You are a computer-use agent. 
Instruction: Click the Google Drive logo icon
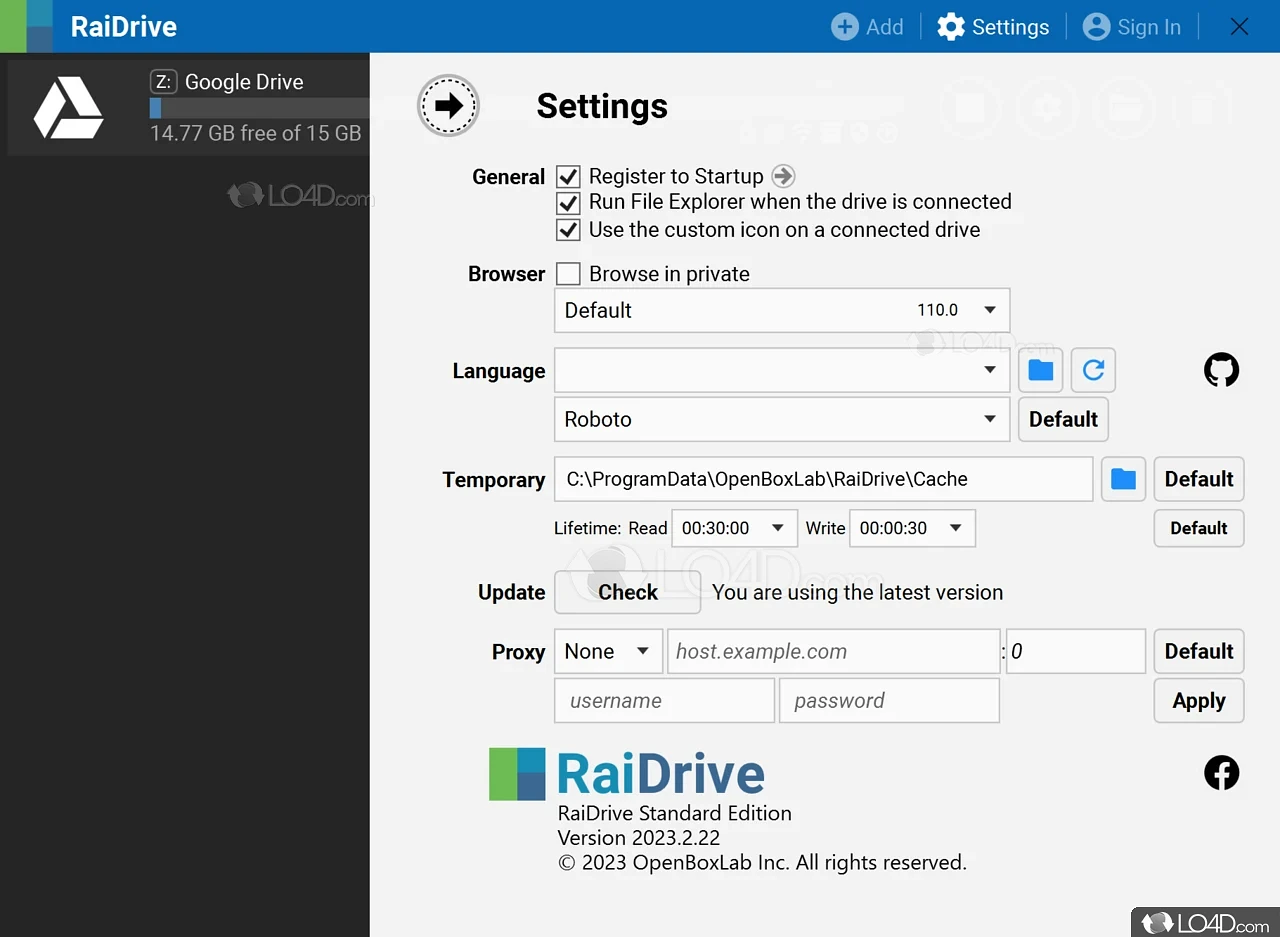68,108
